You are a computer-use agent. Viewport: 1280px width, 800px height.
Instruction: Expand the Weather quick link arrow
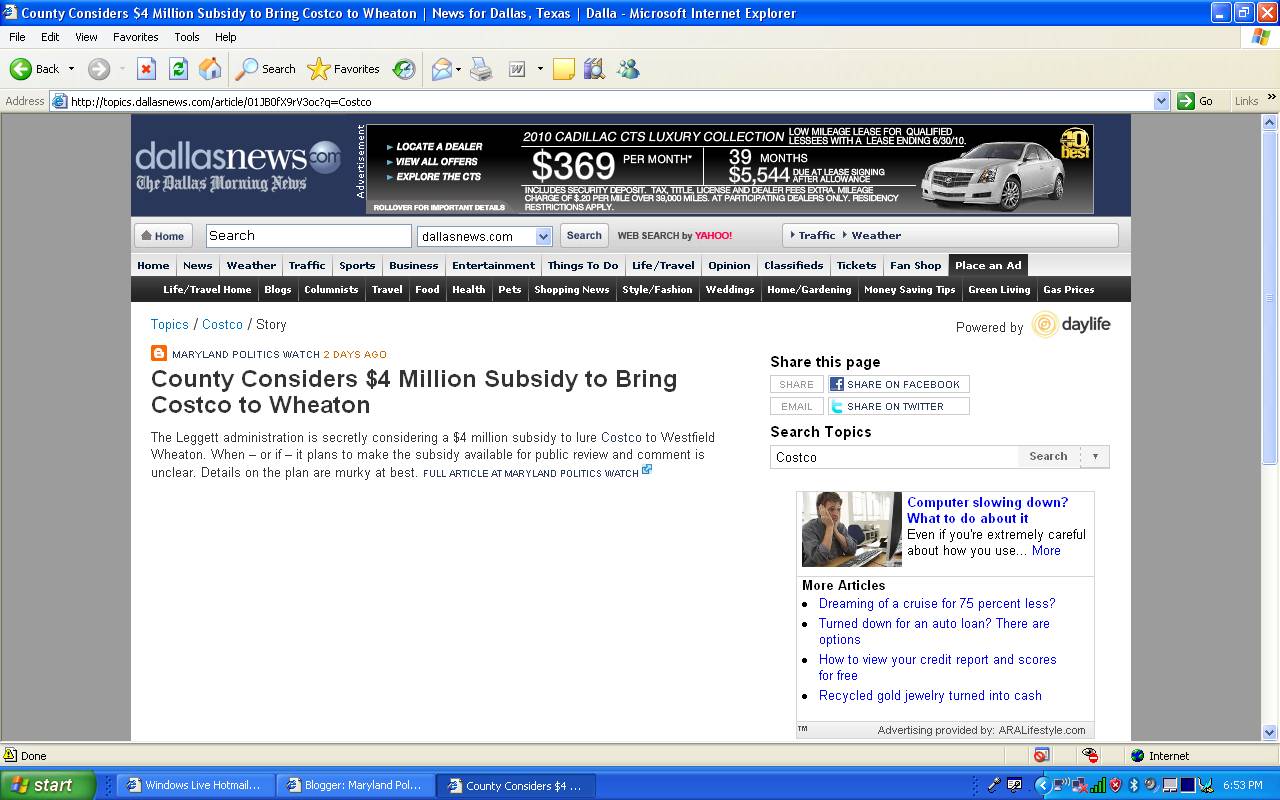click(x=844, y=235)
